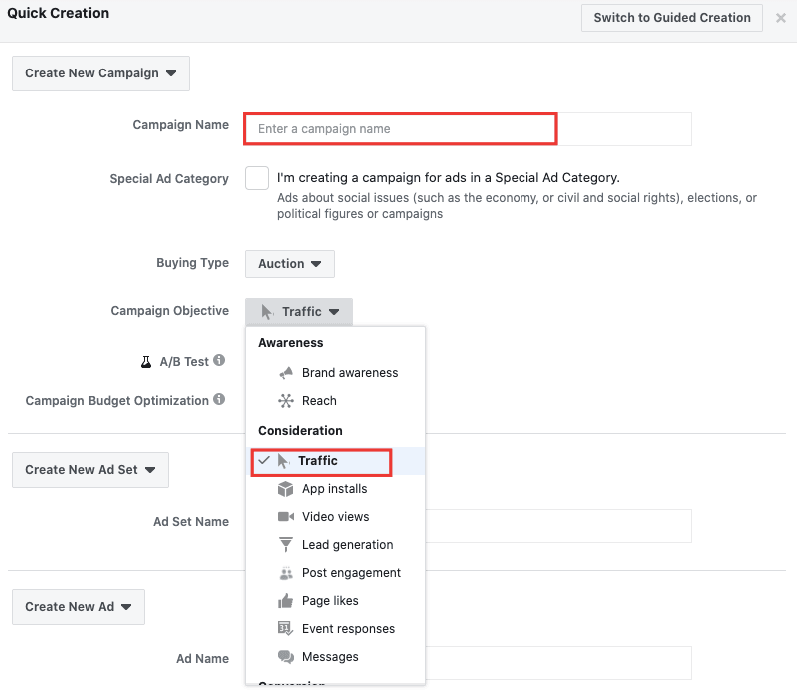The image size is (797, 692).
Task: Open the Auction buying type dropdown
Action: coord(290,264)
